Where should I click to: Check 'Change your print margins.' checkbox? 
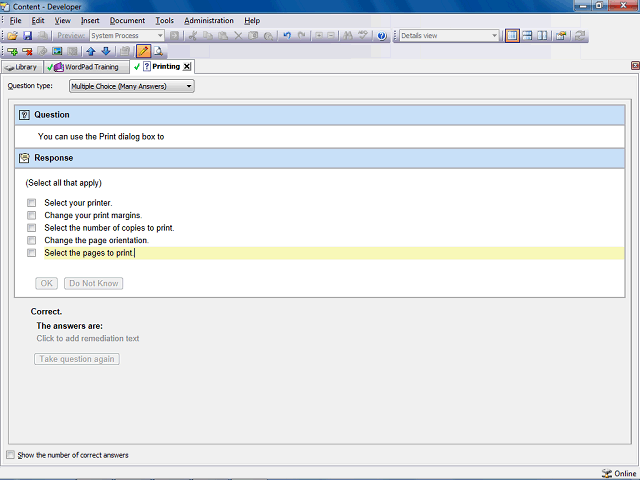coord(31,215)
